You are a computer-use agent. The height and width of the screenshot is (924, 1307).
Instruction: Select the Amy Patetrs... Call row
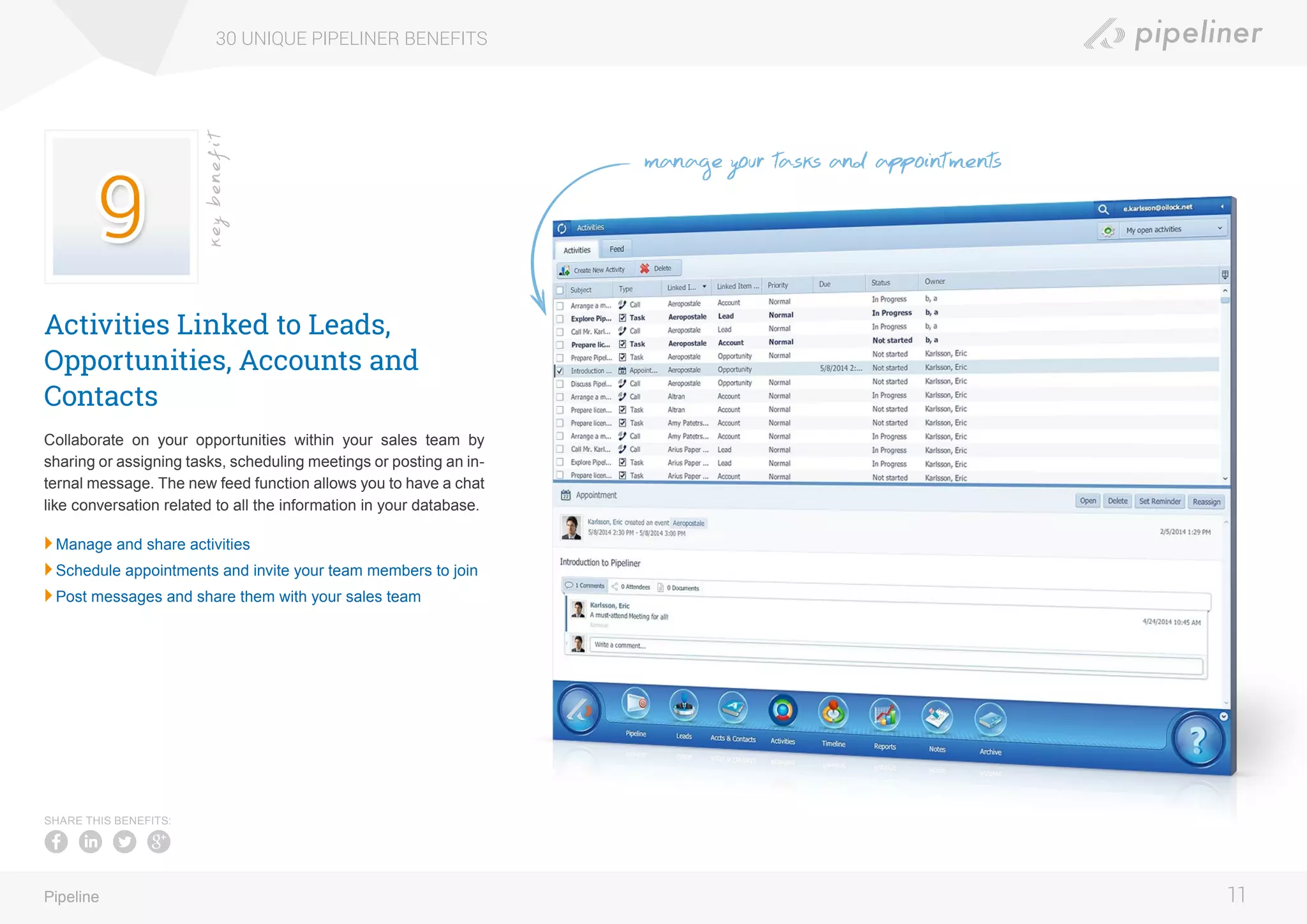click(888, 437)
